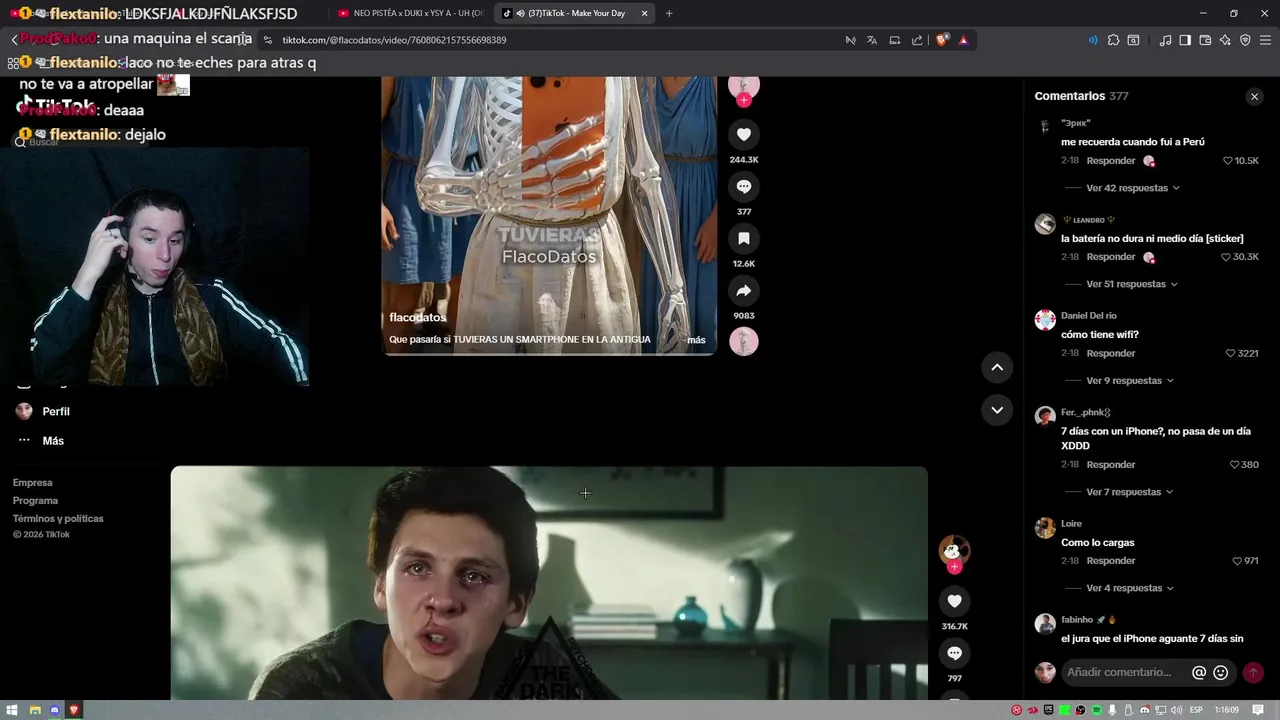The width and height of the screenshot is (1280, 720).
Task: Bookmark the video with 12.6K saves
Action: pyautogui.click(x=743, y=238)
